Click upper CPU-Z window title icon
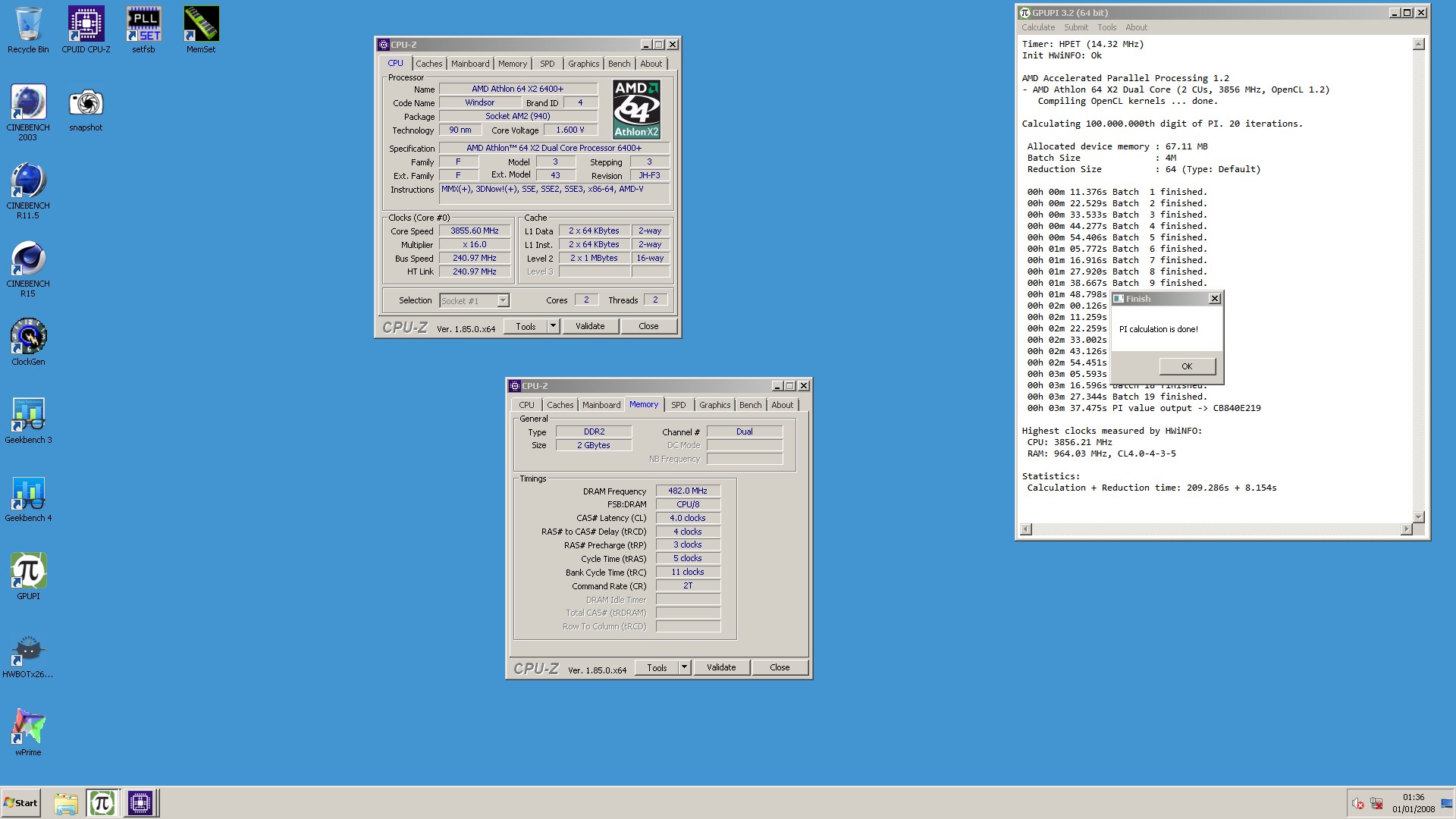Viewport: 1456px width, 819px height. coord(384,45)
